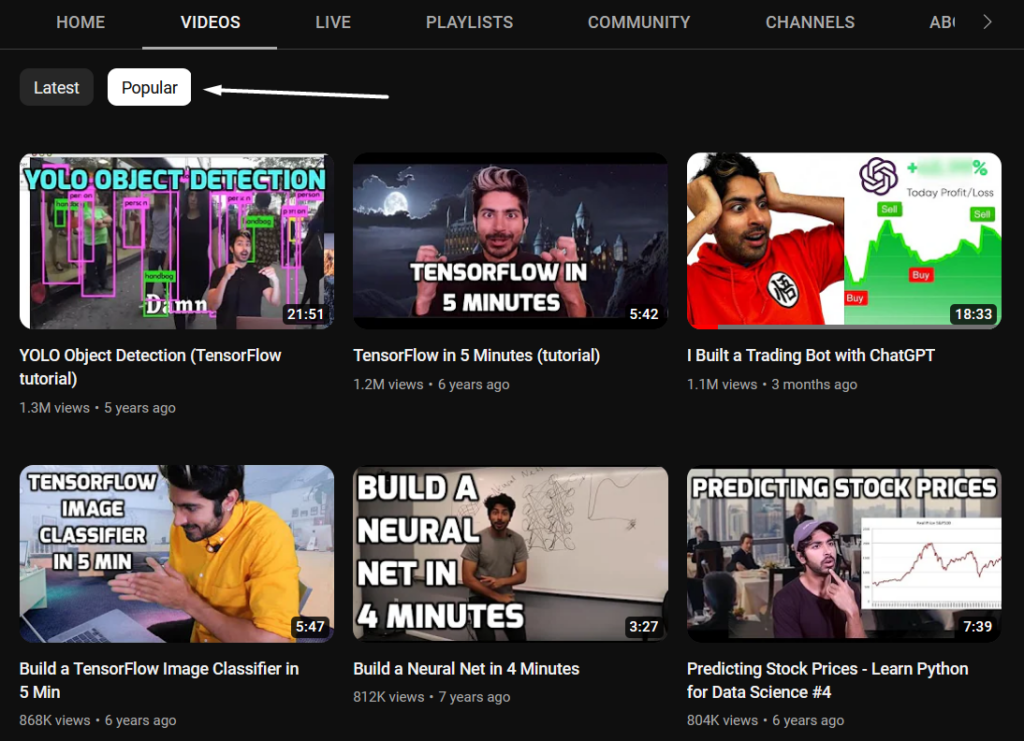Play the TensorFlow in 5 Minutes thumbnail
This screenshot has width=1024, height=741.
(x=511, y=241)
